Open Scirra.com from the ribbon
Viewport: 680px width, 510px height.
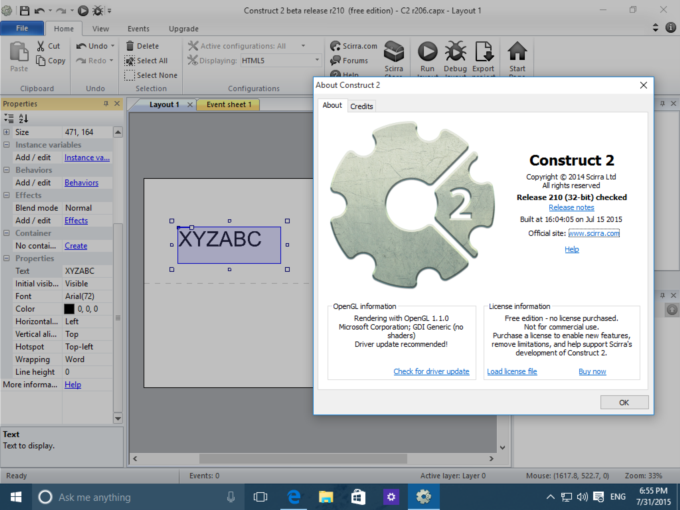[x=354, y=46]
